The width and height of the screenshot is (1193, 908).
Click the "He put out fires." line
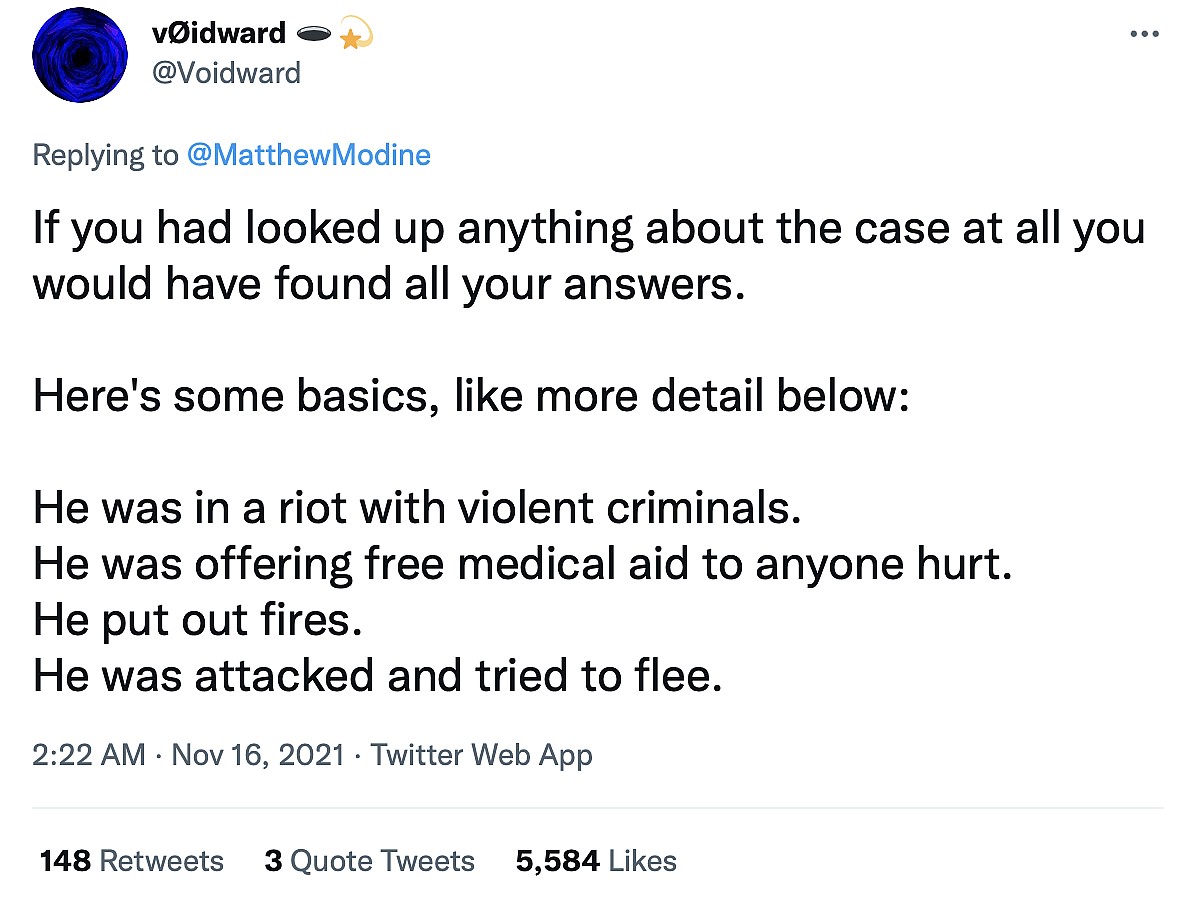coord(196,621)
